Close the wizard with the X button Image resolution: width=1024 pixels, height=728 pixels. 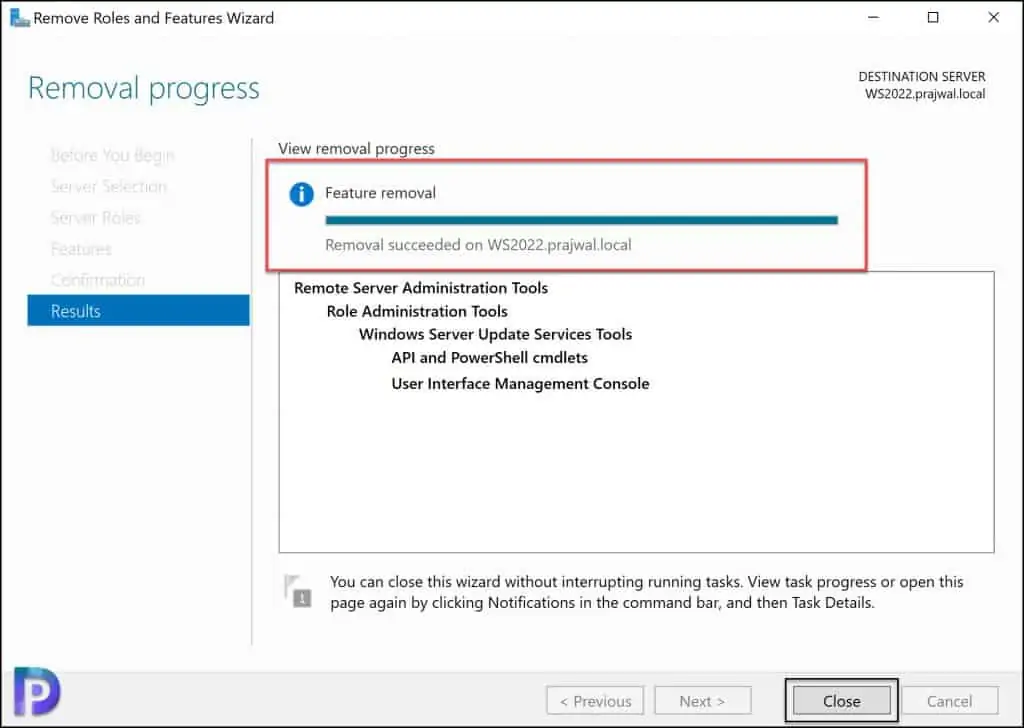993,18
